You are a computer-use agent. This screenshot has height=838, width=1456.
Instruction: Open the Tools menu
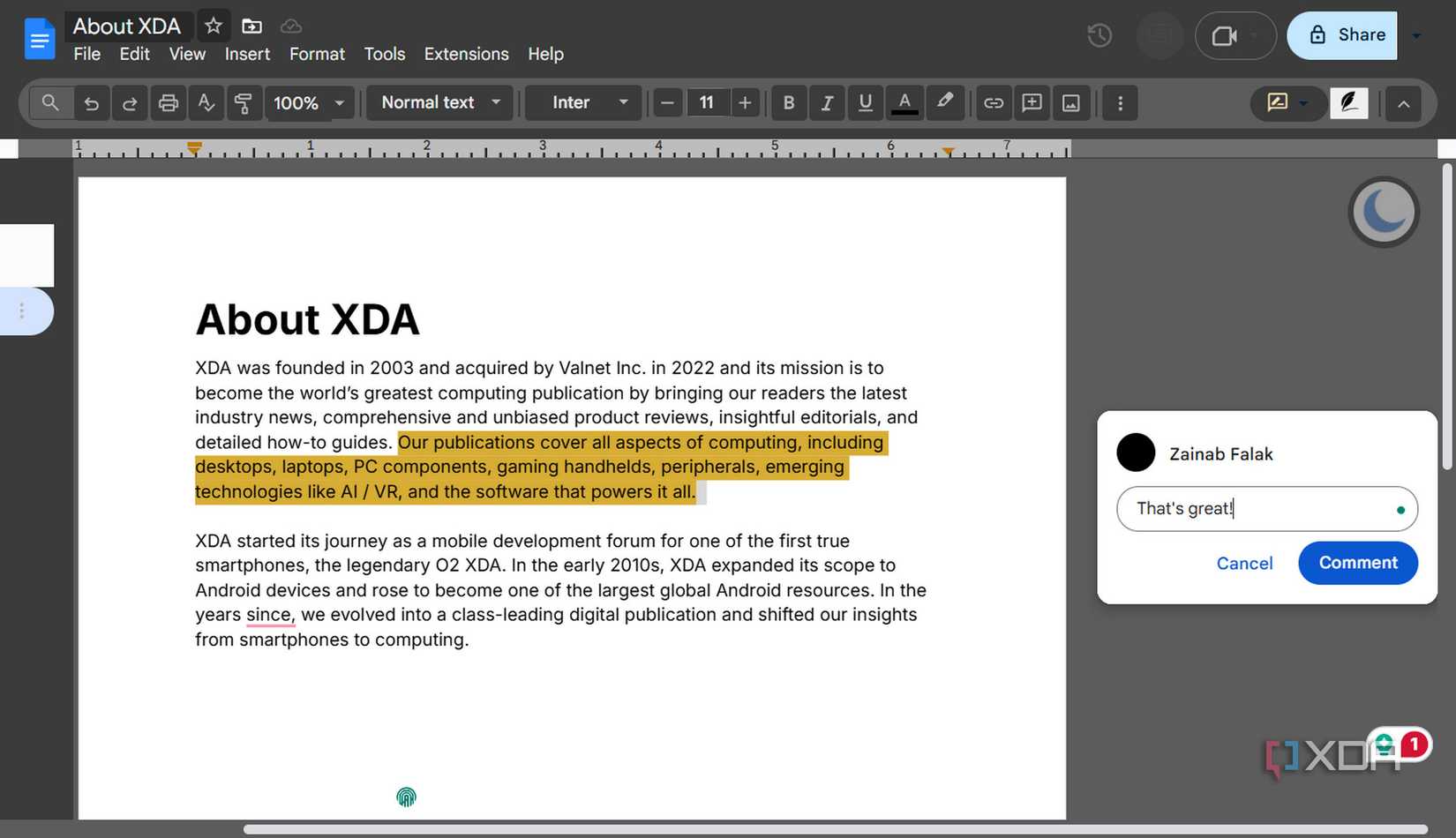385,54
